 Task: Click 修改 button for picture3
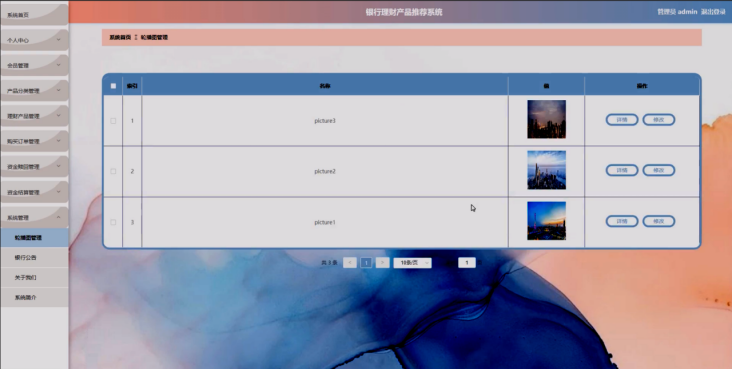point(659,120)
